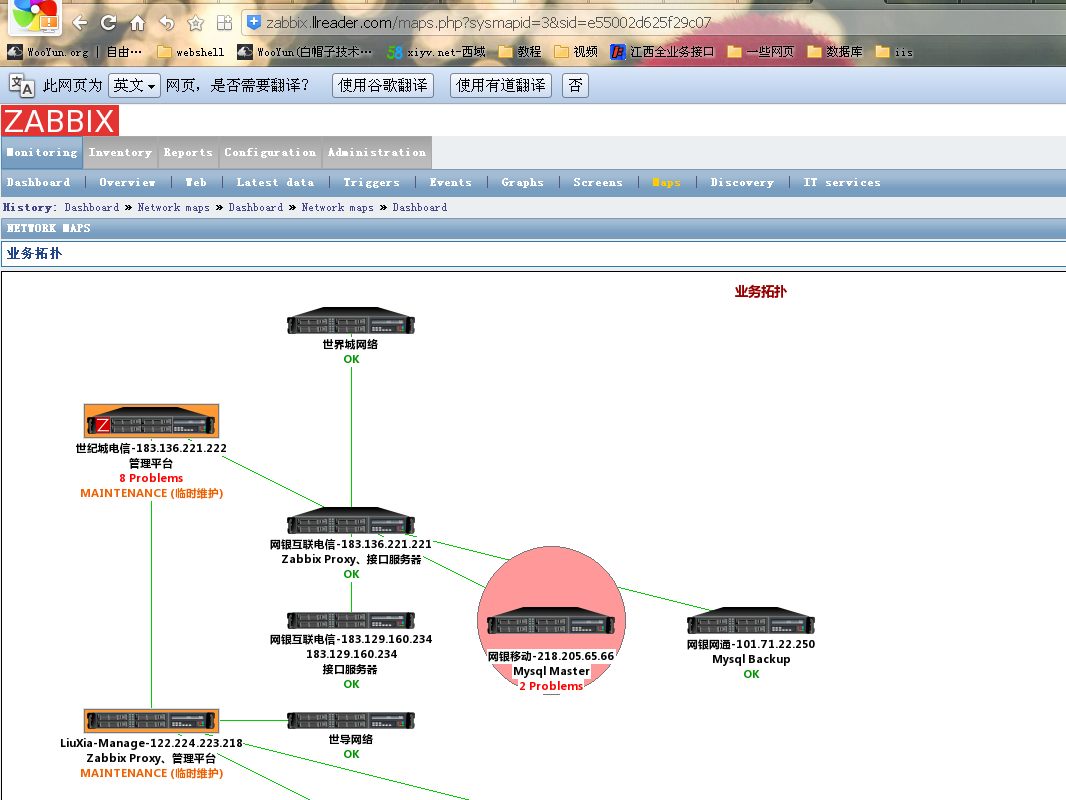Select the 世界城网络 server icon
This screenshot has width=1066, height=800.
click(x=351, y=321)
